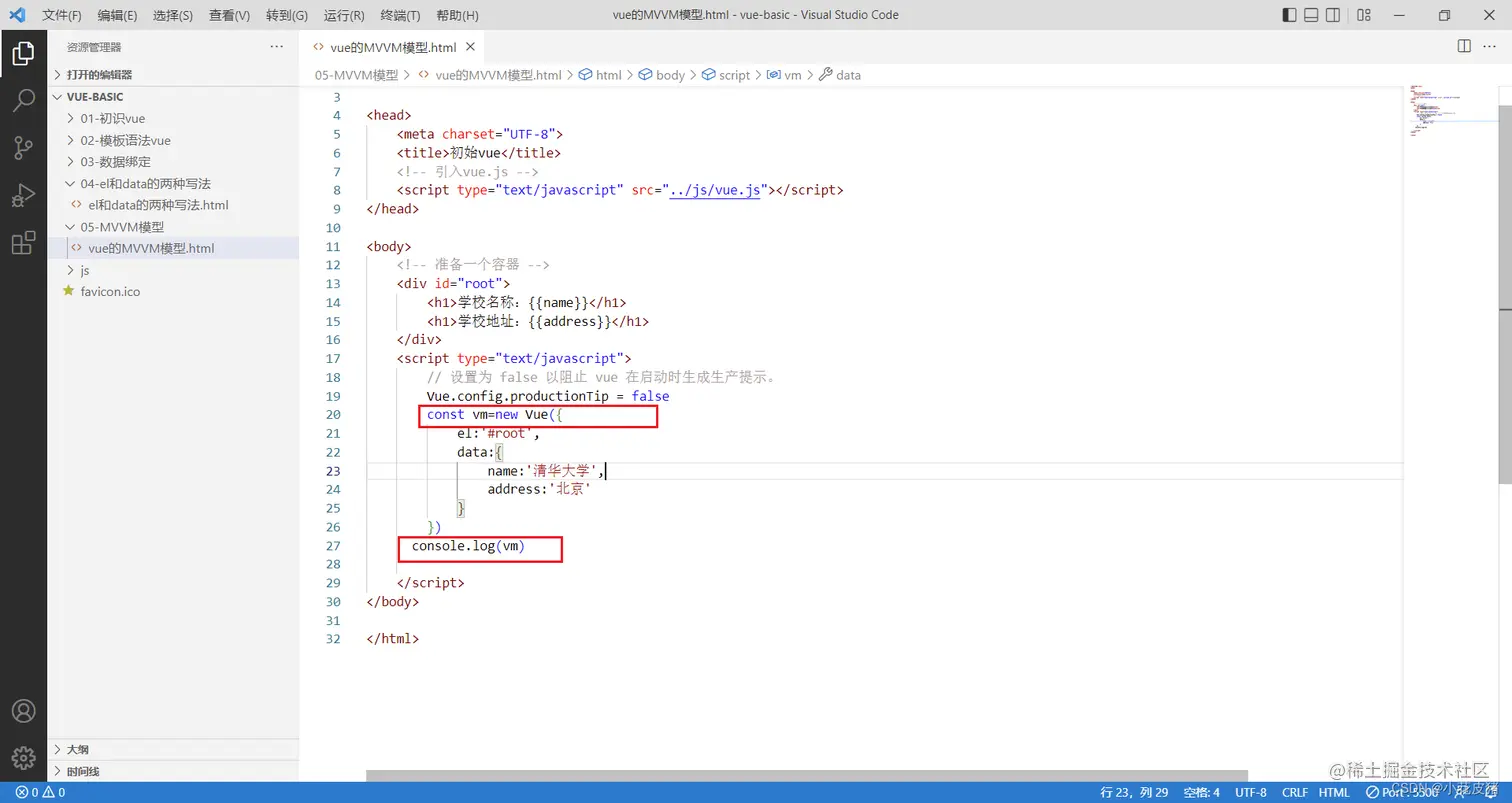Open the Explorer view in activity bar
This screenshot has height=803, width=1512.
click(x=23, y=53)
